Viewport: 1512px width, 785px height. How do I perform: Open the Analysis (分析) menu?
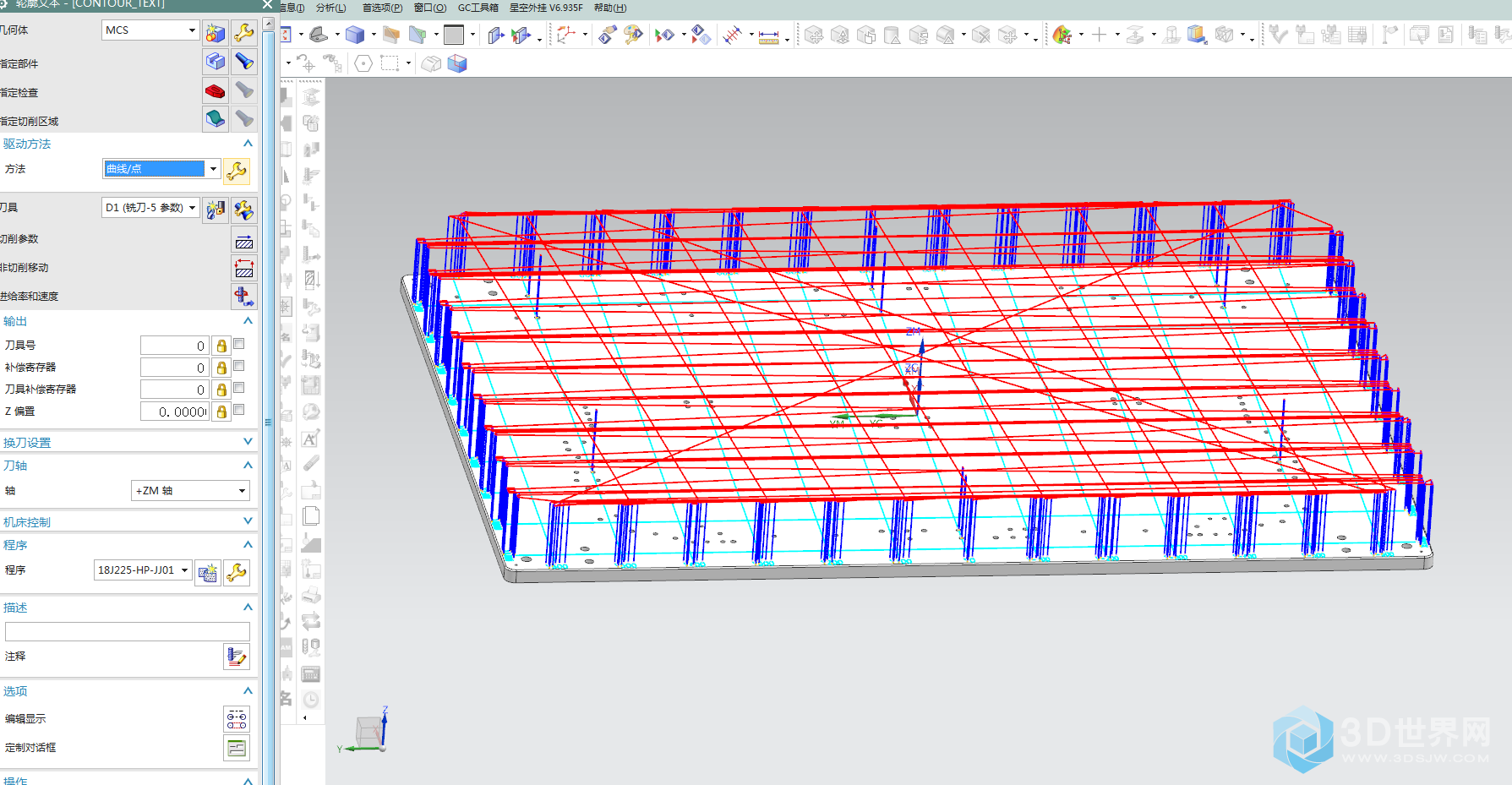[330, 8]
